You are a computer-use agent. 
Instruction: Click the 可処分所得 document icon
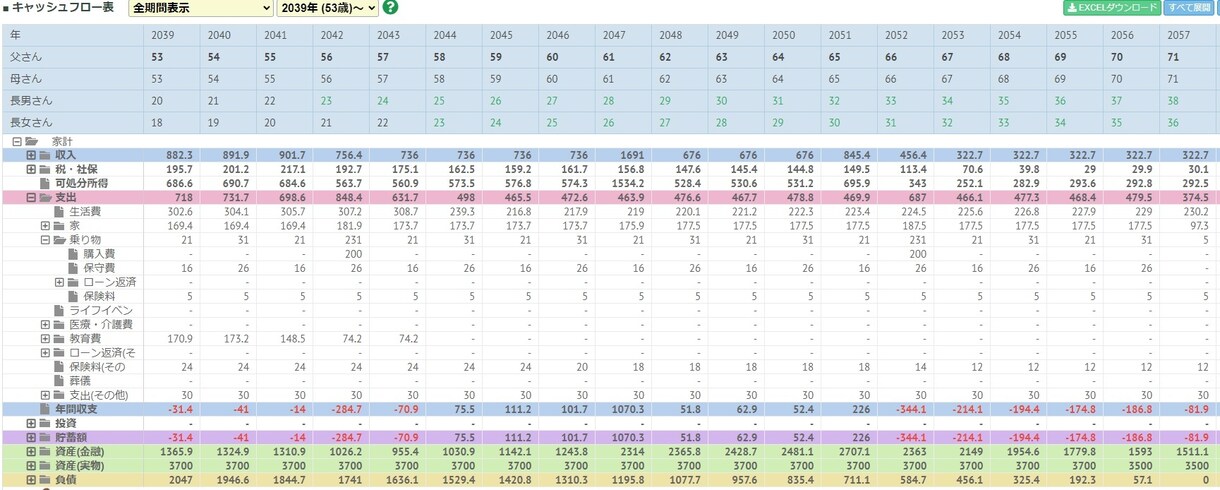pyautogui.click(x=45, y=184)
